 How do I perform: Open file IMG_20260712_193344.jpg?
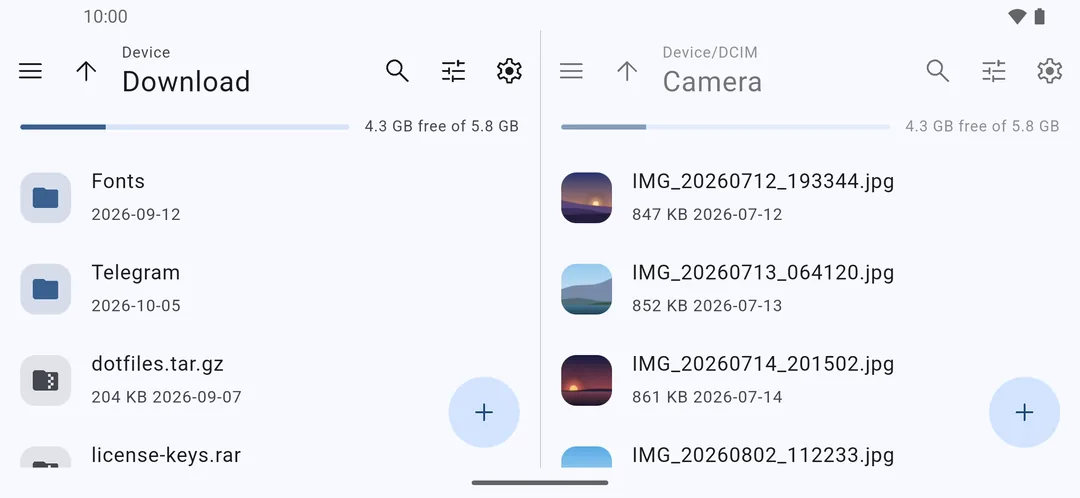point(811,198)
